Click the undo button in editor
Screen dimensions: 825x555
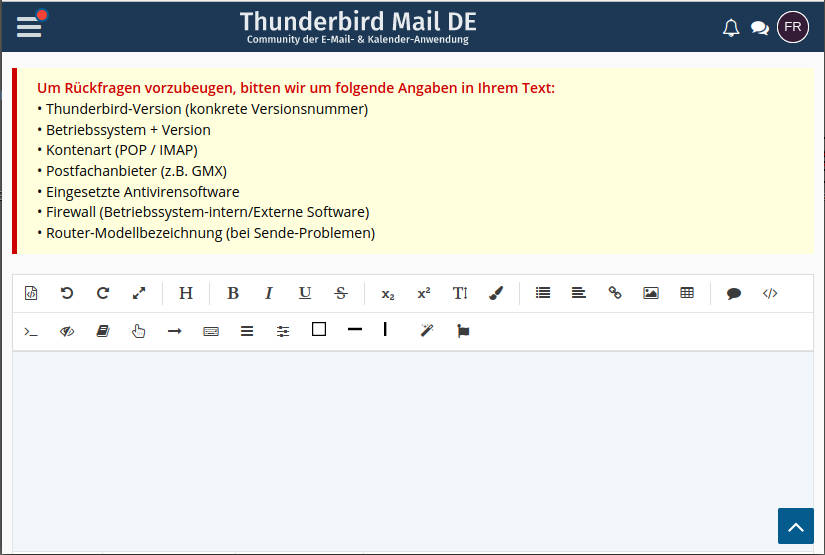pyautogui.click(x=67, y=293)
